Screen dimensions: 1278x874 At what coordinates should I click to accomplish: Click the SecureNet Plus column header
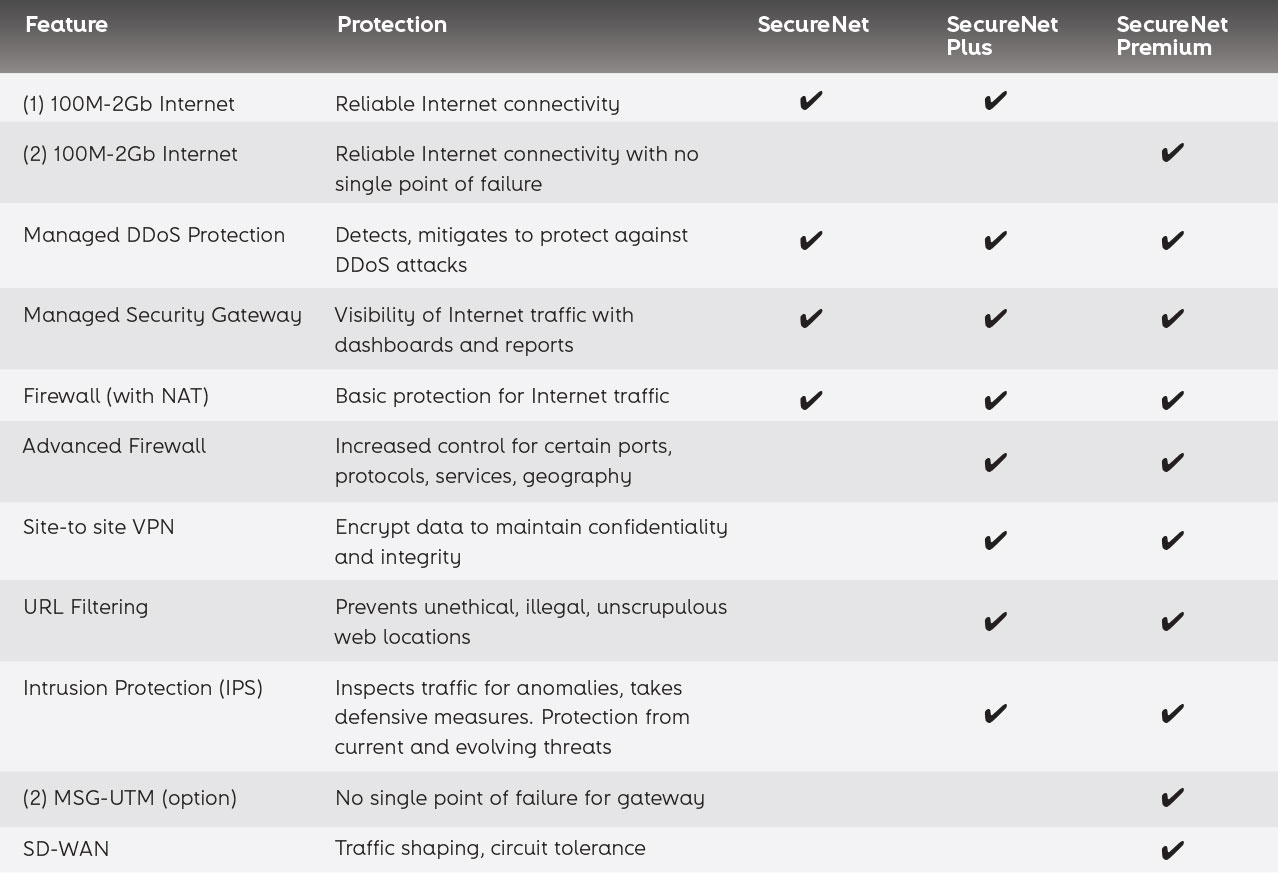pyautogui.click(x=1002, y=35)
